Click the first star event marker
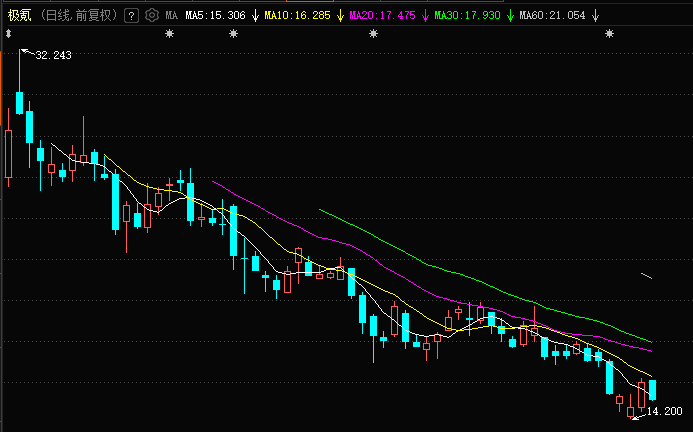This screenshot has width=693, height=432. click(x=170, y=35)
